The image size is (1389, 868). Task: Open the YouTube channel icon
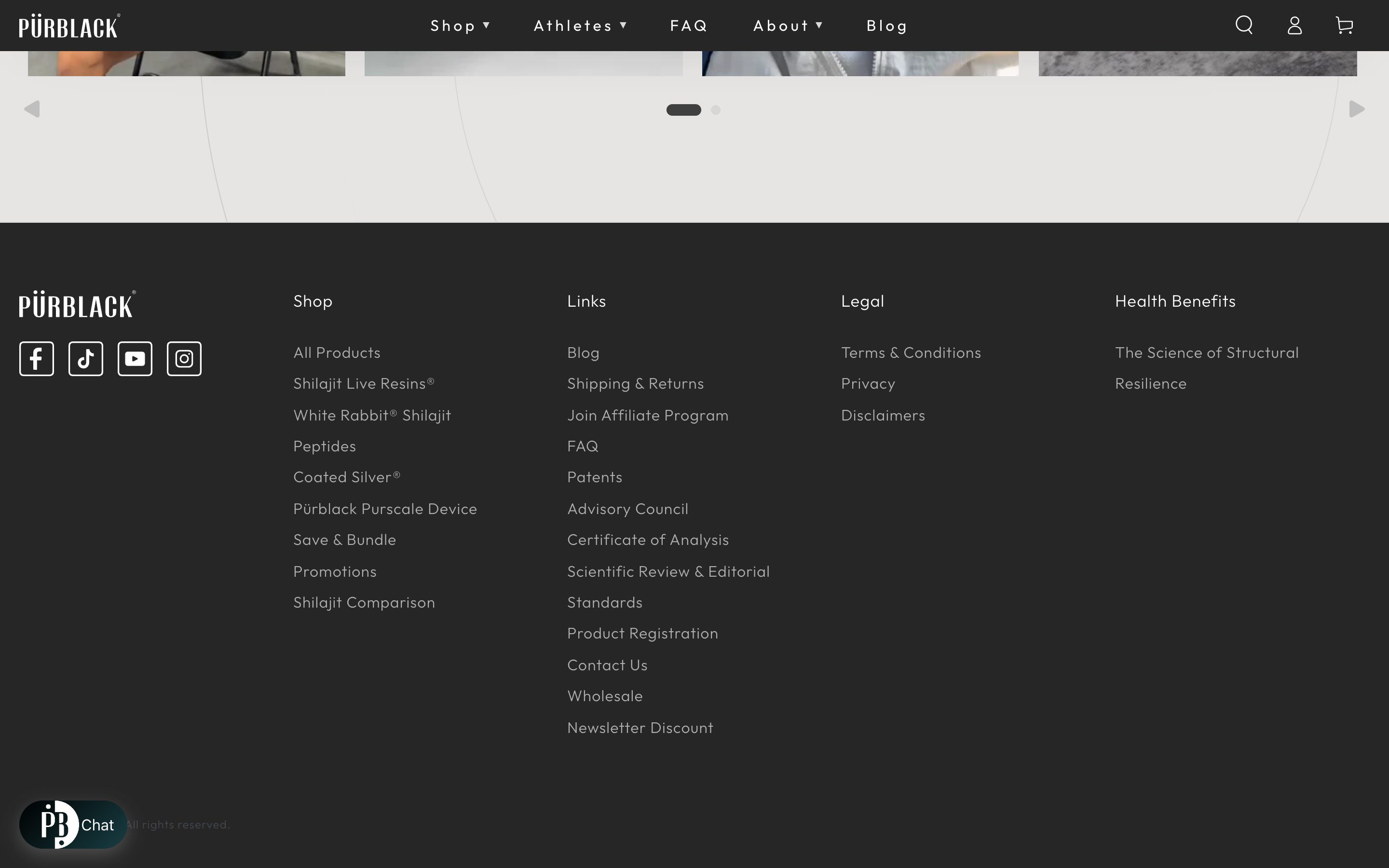tap(135, 359)
